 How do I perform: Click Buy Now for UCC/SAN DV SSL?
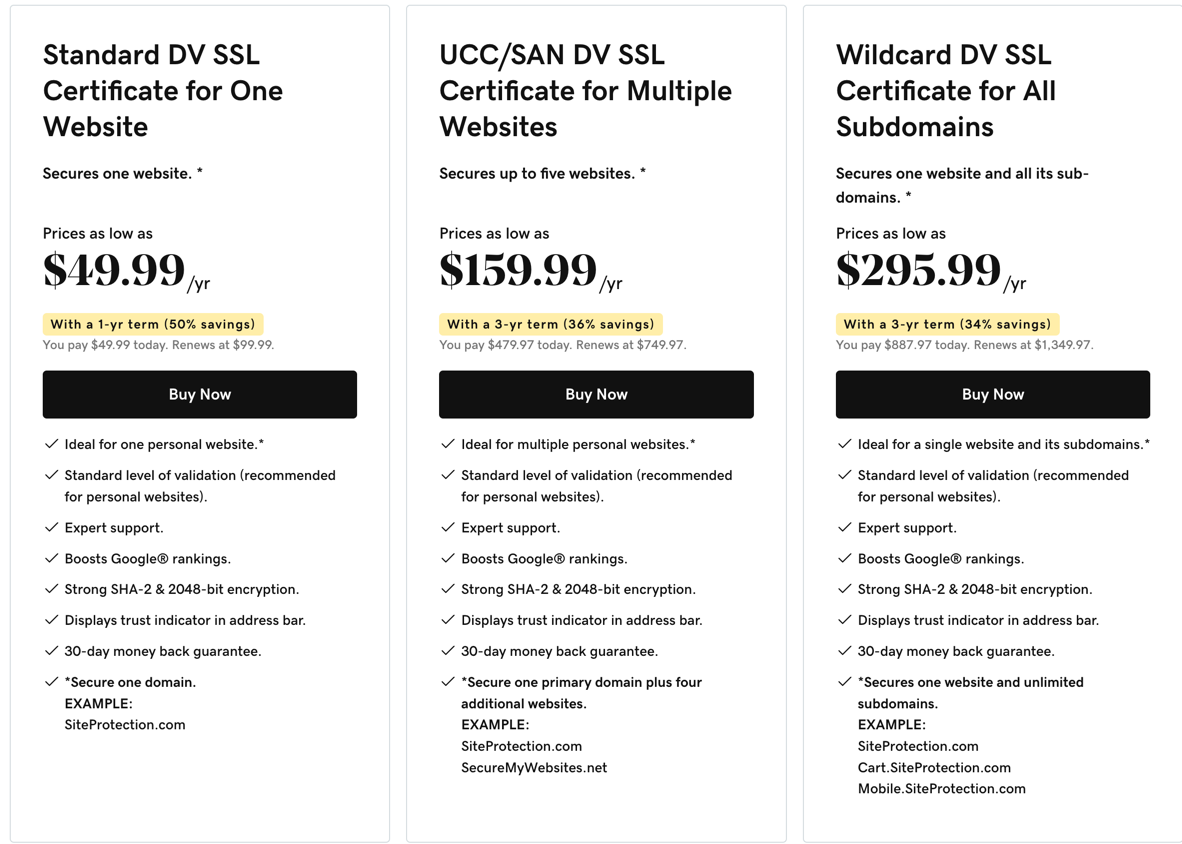click(x=596, y=394)
